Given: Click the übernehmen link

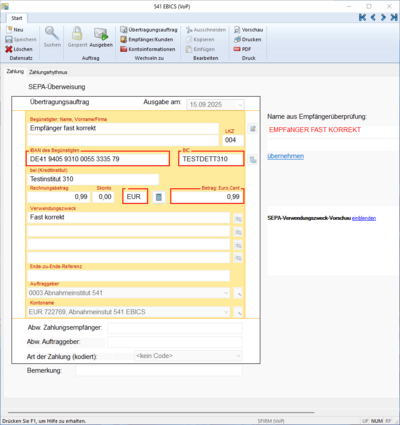Looking at the screenshot, I should point(286,156).
